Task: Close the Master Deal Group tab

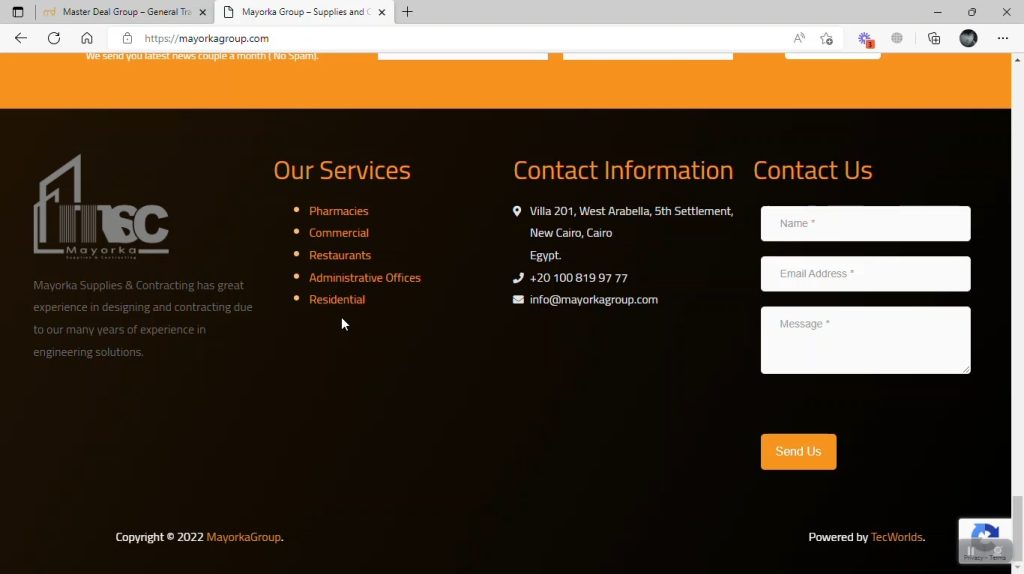Action: (202, 12)
